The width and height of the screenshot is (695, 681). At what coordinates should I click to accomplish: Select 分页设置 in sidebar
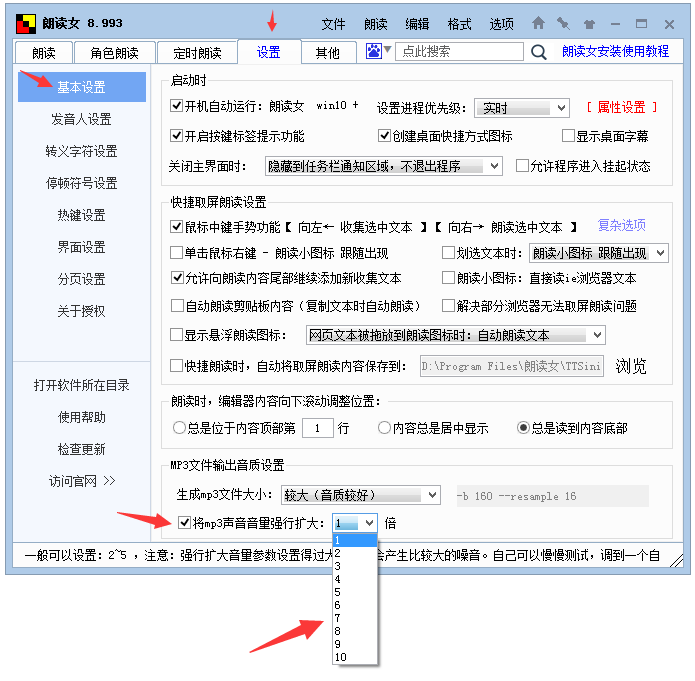point(82,279)
